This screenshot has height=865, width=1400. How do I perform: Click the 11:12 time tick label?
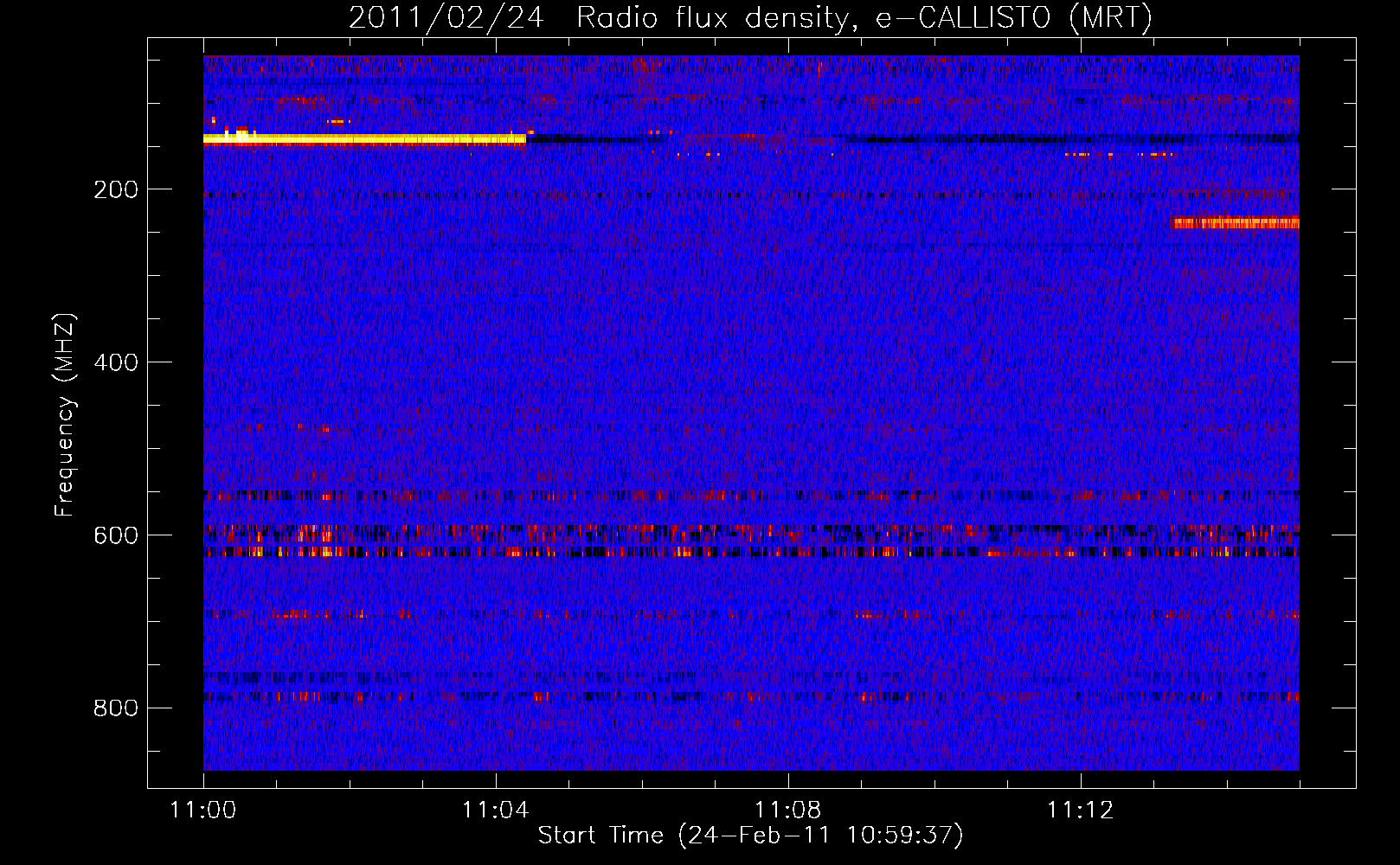pos(1080,810)
